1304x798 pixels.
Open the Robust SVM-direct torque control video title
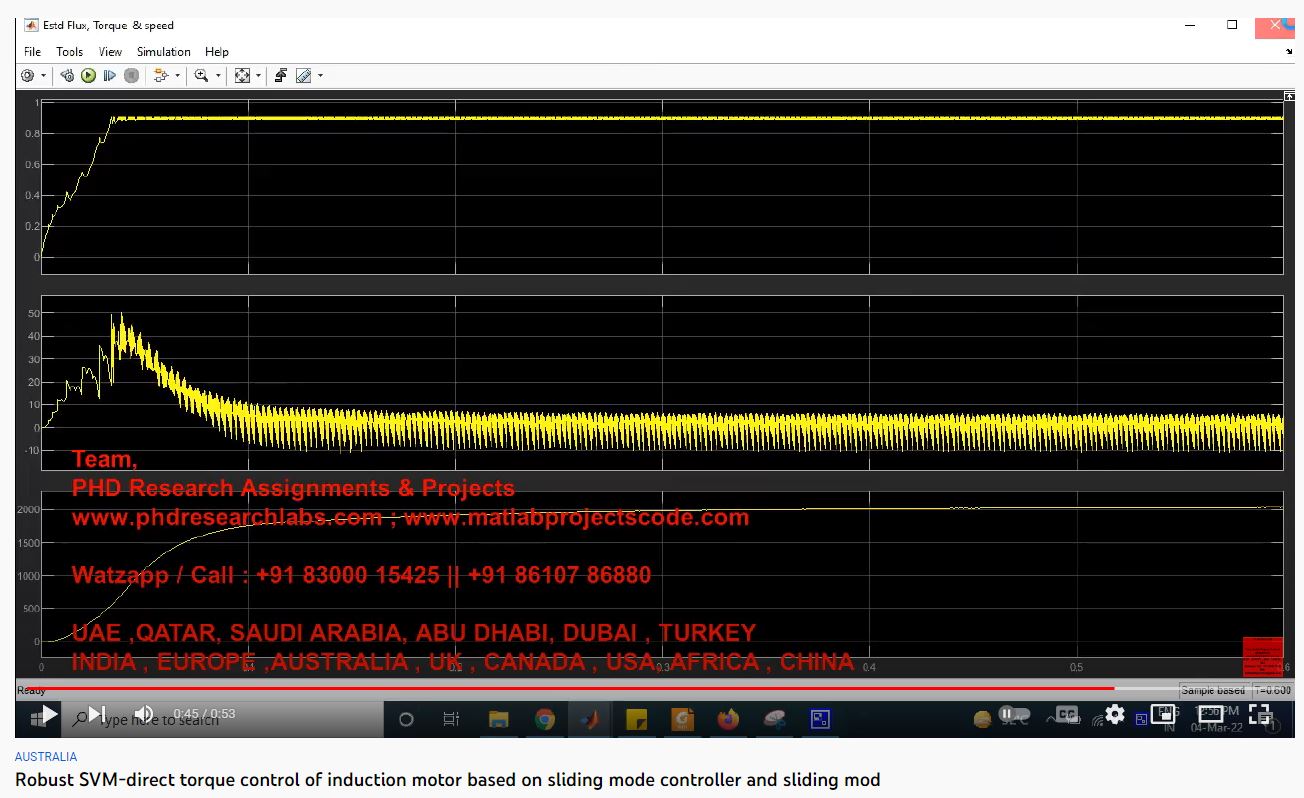click(447, 780)
